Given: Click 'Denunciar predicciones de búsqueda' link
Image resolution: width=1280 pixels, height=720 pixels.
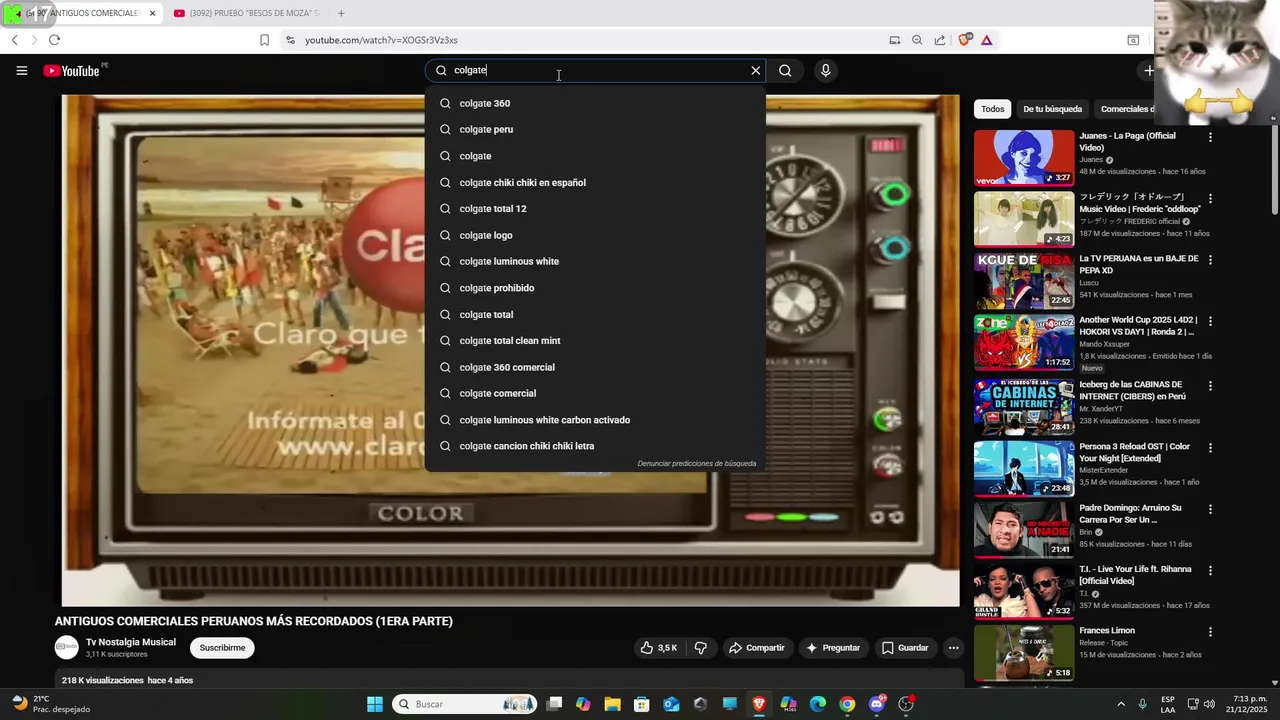Looking at the screenshot, I should pos(696,464).
